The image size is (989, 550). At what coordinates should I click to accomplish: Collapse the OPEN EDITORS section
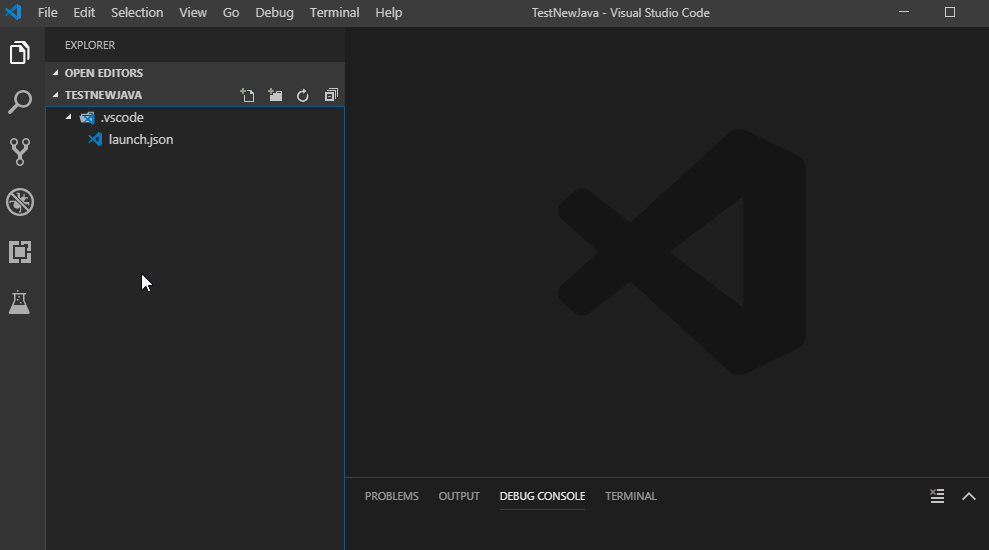tap(56, 73)
